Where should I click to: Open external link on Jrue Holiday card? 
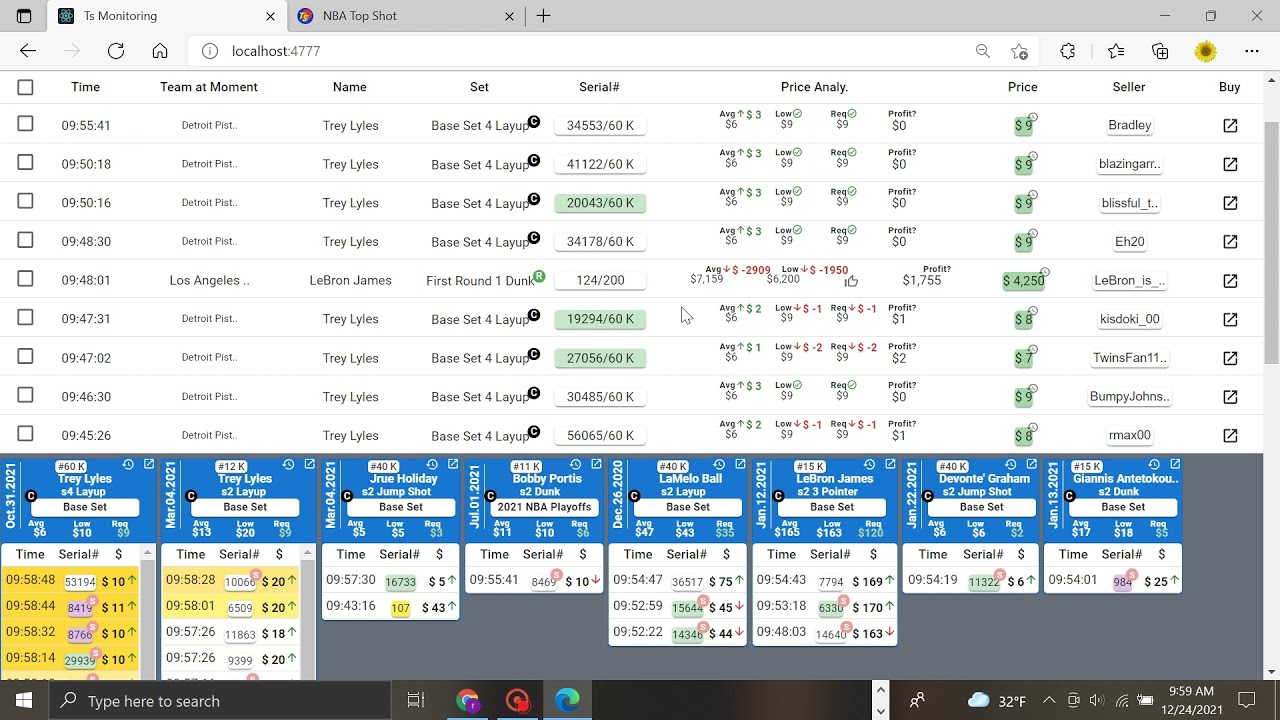pos(453,465)
